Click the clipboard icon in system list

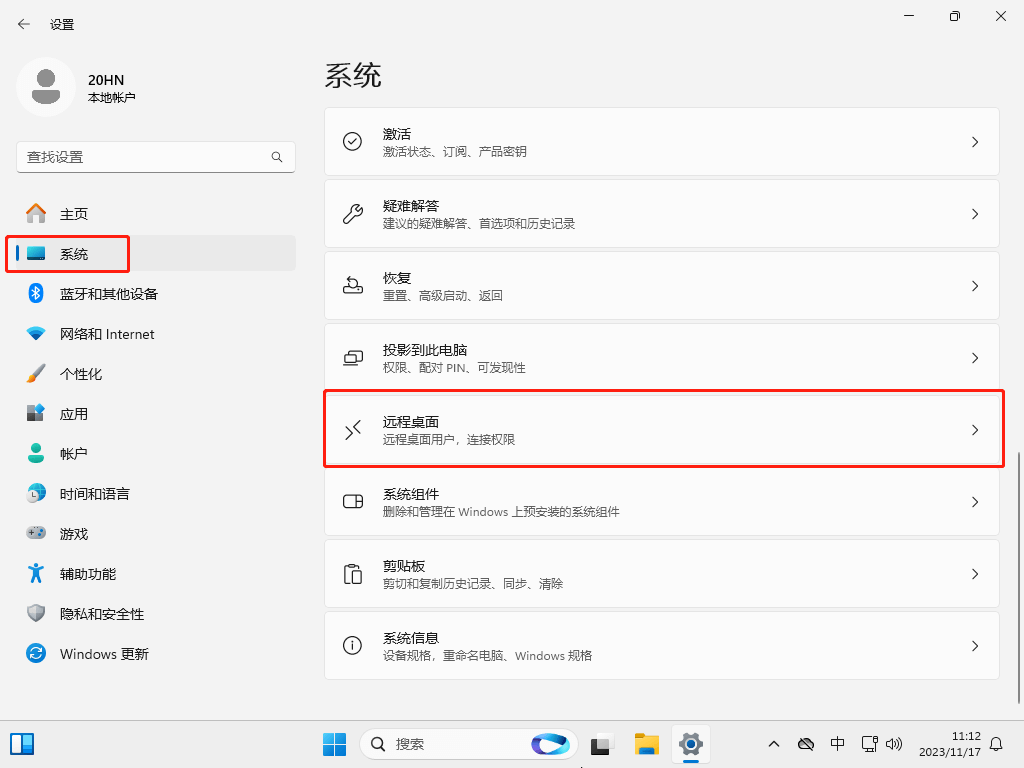point(352,574)
